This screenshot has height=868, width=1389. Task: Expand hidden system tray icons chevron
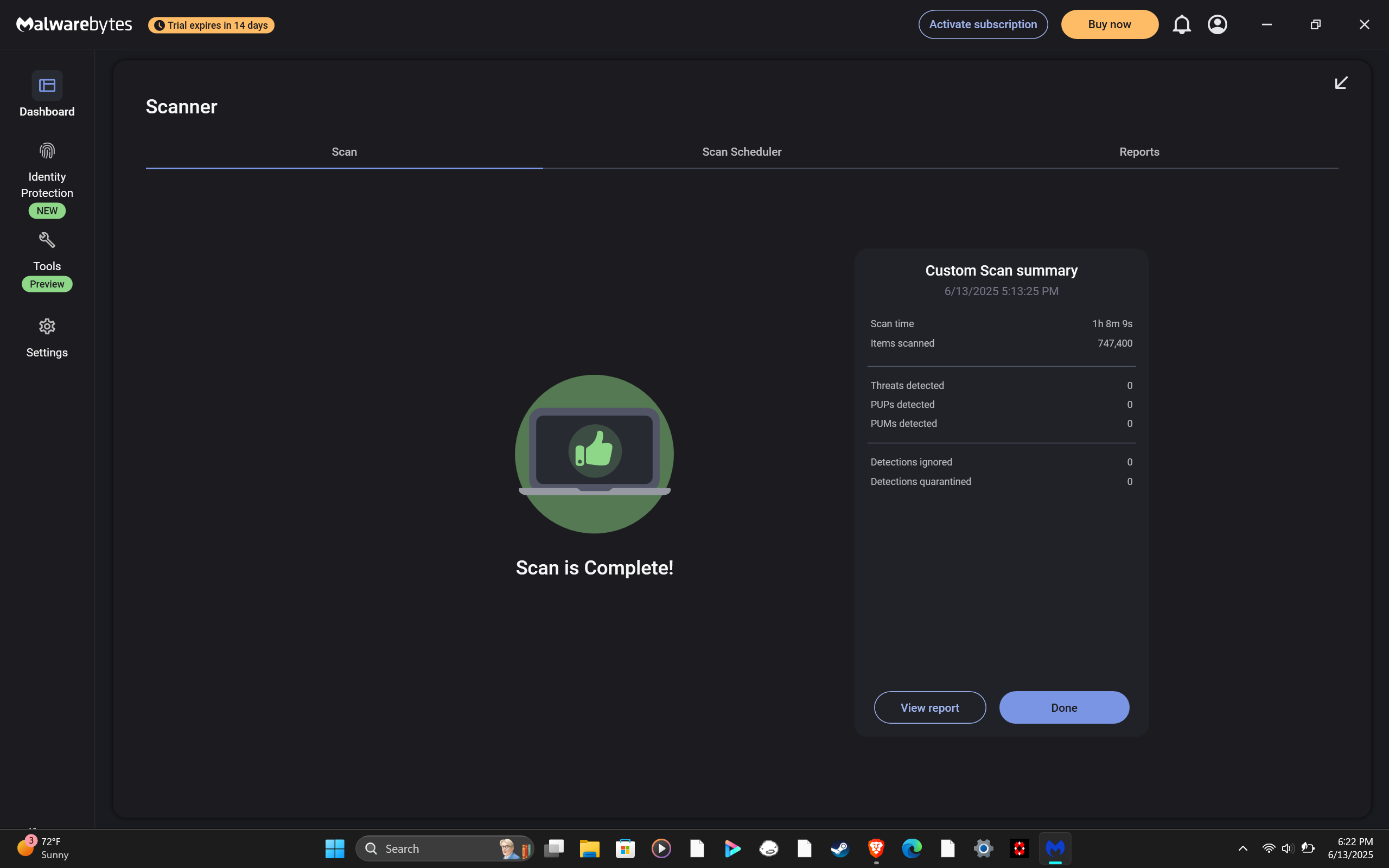point(1243,848)
